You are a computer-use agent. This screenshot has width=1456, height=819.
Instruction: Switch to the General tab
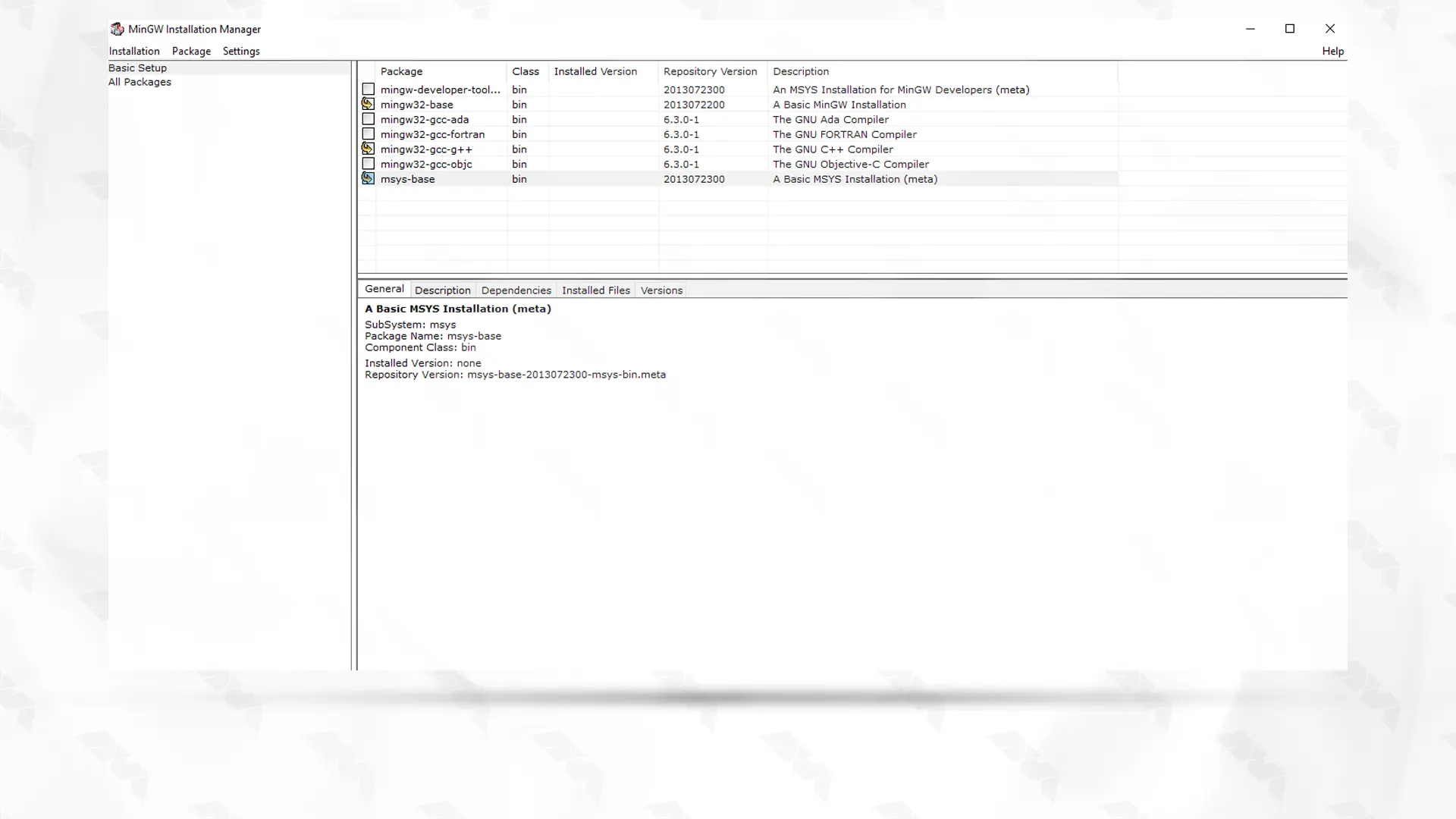click(384, 289)
